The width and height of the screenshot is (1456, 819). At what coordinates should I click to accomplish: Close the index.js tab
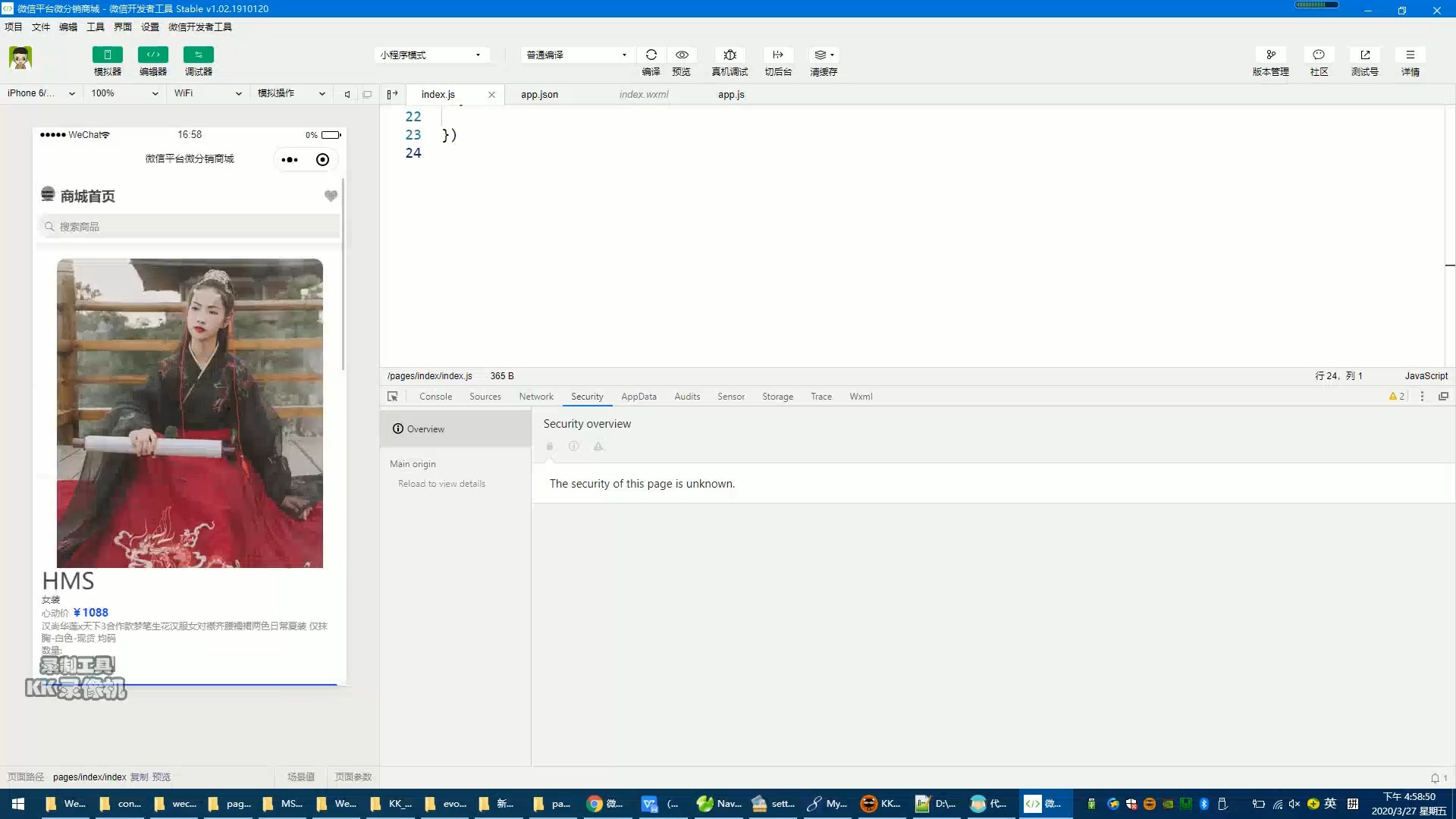click(x=491, y=95)
